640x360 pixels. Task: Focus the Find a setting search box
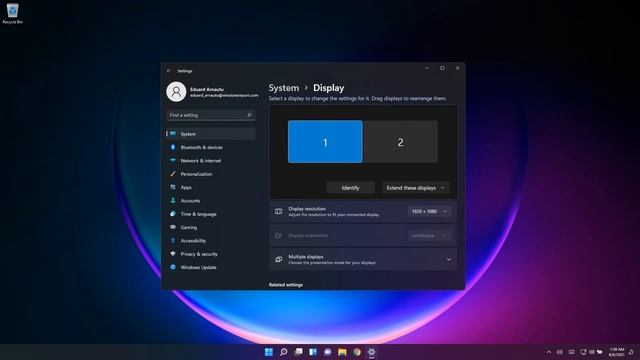pos(211,115)
